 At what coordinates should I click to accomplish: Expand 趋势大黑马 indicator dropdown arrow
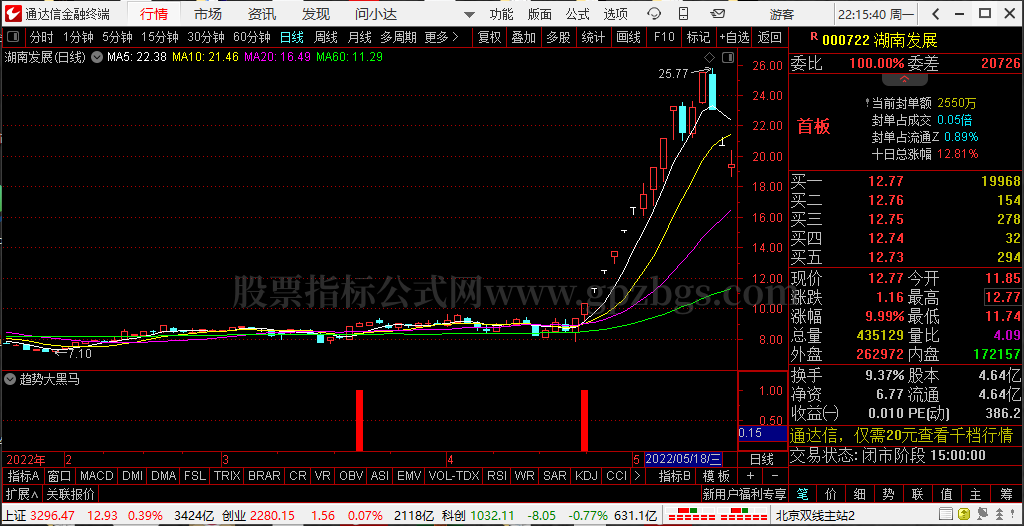[x=10, y=379]
